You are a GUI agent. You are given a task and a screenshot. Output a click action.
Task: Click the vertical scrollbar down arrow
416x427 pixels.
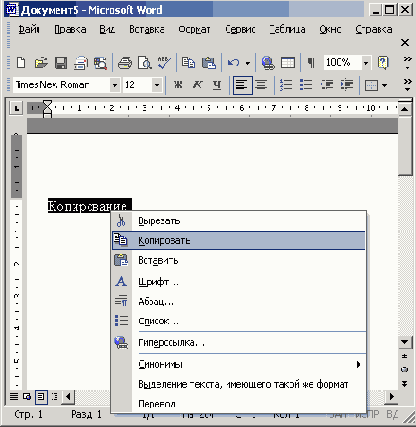405,342
